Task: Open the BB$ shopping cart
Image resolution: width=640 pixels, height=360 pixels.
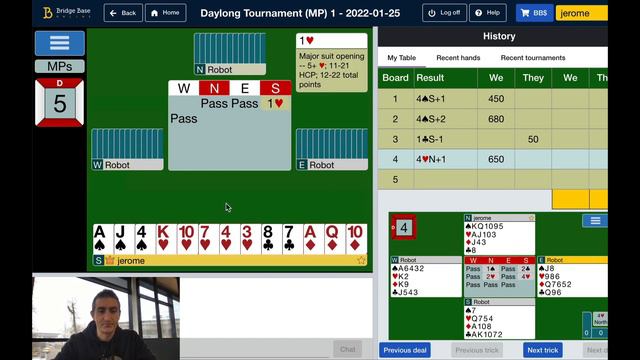Action: (534, 13)
